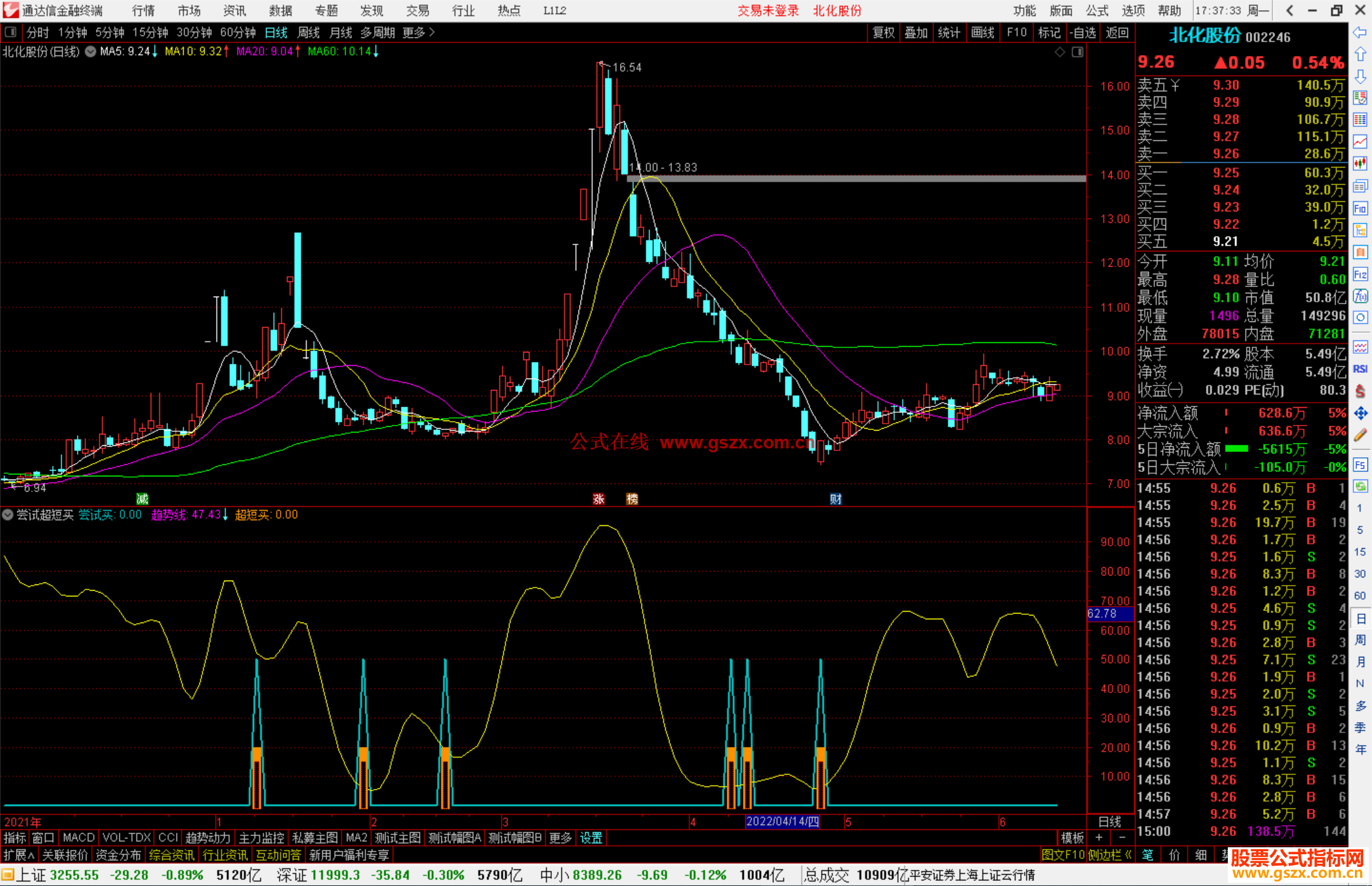
Task: Open the F10 info sidebar icon
Action: pyautogui.click(x=1360, y=208)
